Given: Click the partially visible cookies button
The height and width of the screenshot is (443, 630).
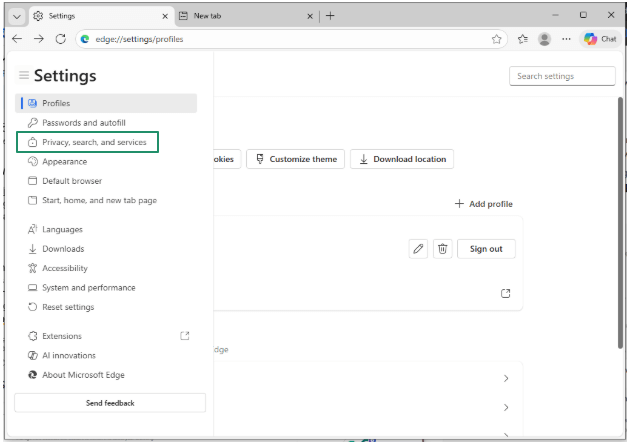Looking at the screenshot, I should point(227,159).
